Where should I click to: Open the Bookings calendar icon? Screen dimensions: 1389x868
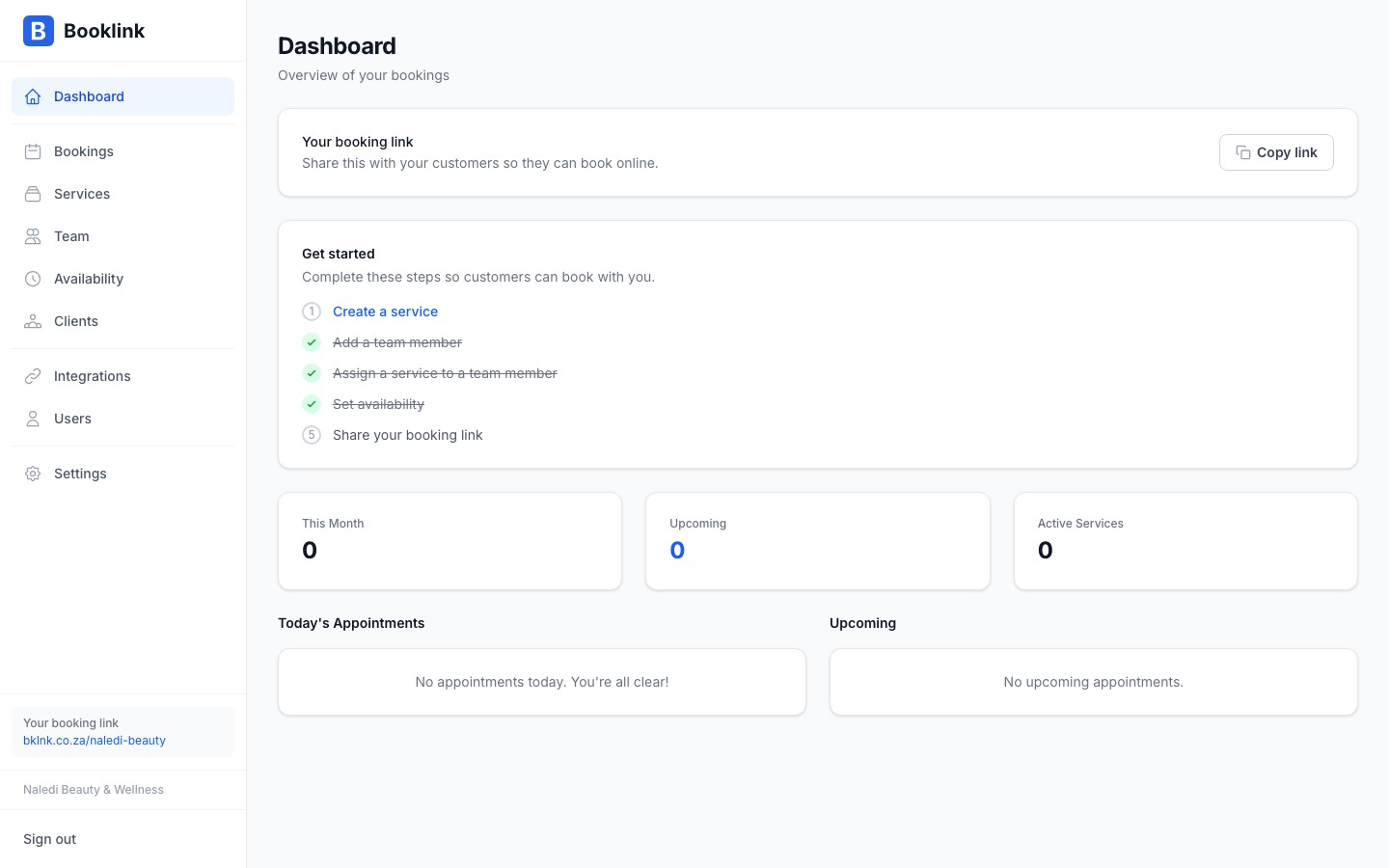[x=33, y=151]
